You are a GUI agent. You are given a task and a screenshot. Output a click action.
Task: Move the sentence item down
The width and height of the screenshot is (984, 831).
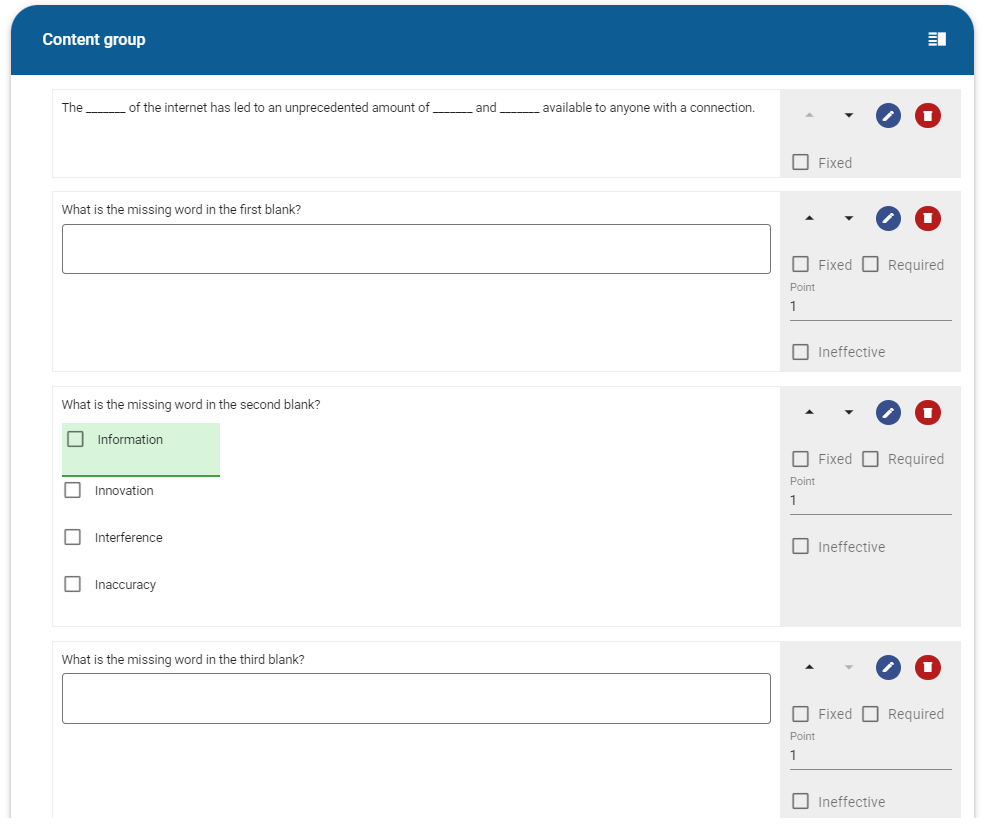click(x=848, y=115)
